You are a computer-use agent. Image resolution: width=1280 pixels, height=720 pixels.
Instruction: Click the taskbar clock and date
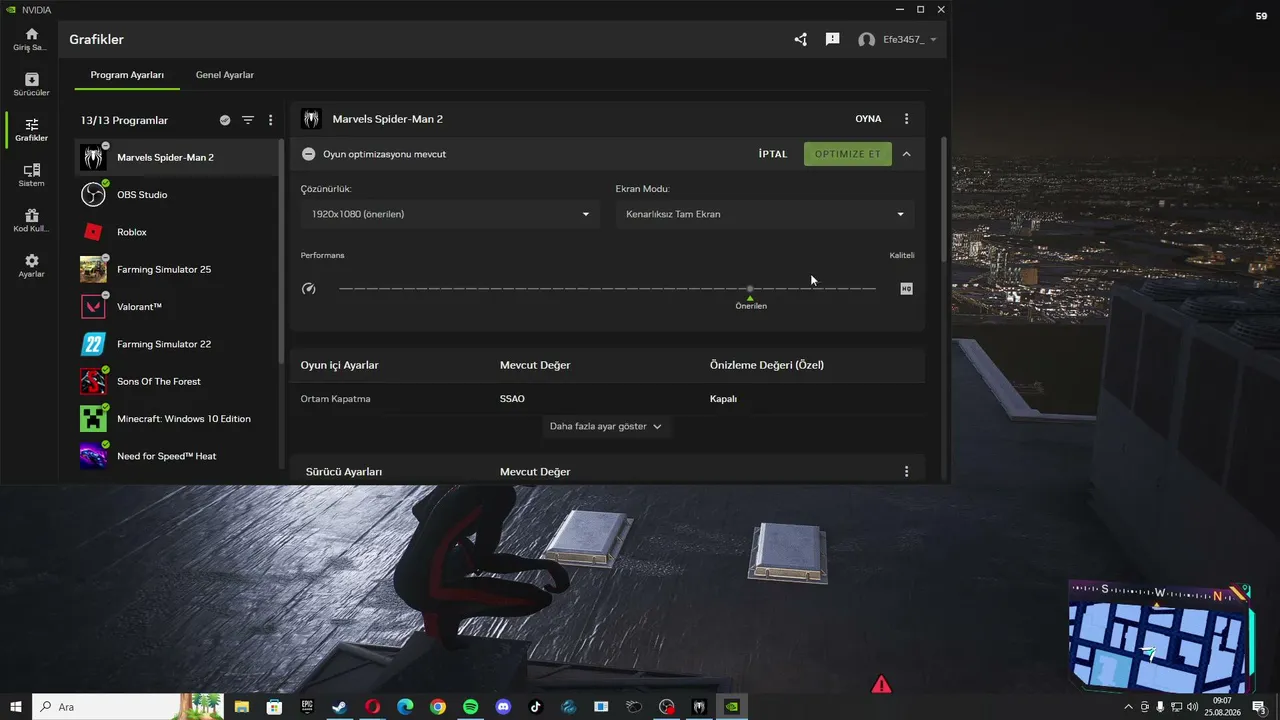1224,707
